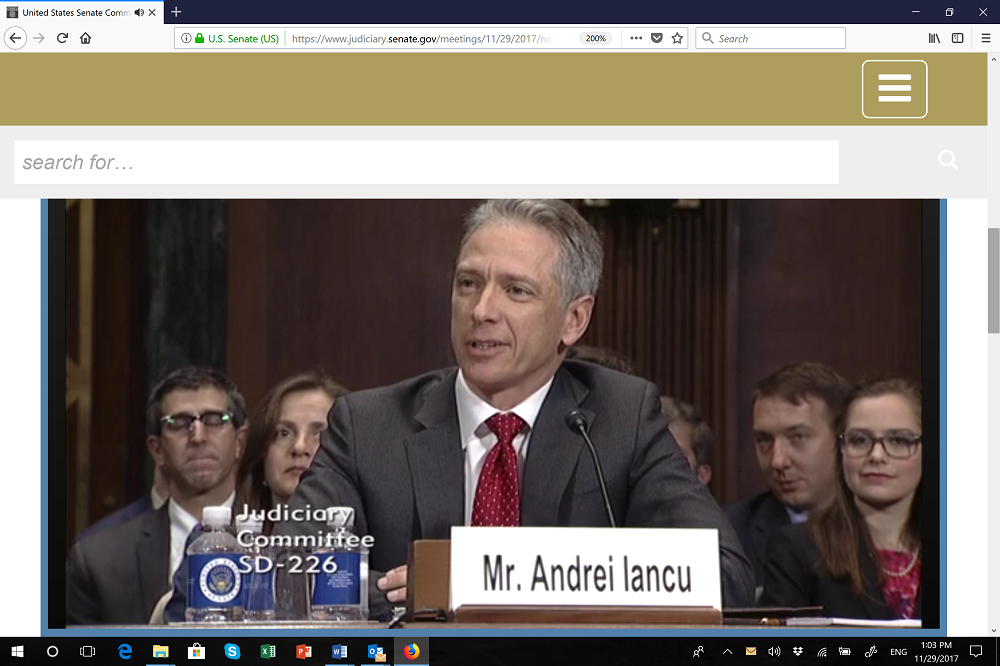This screenshot has height=666, width=1000.
Task: Open Firefox Library icon
Action: [x=934, y=38]
